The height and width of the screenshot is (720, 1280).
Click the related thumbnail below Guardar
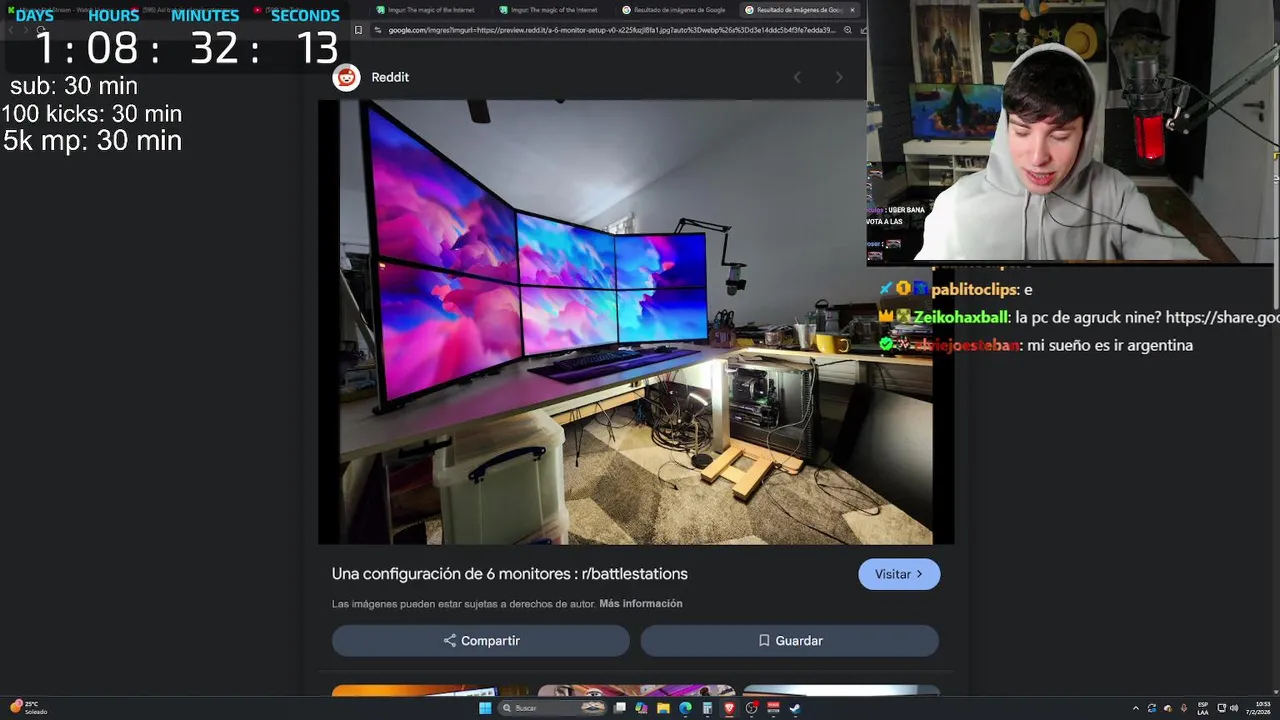(x=841, y=691)
